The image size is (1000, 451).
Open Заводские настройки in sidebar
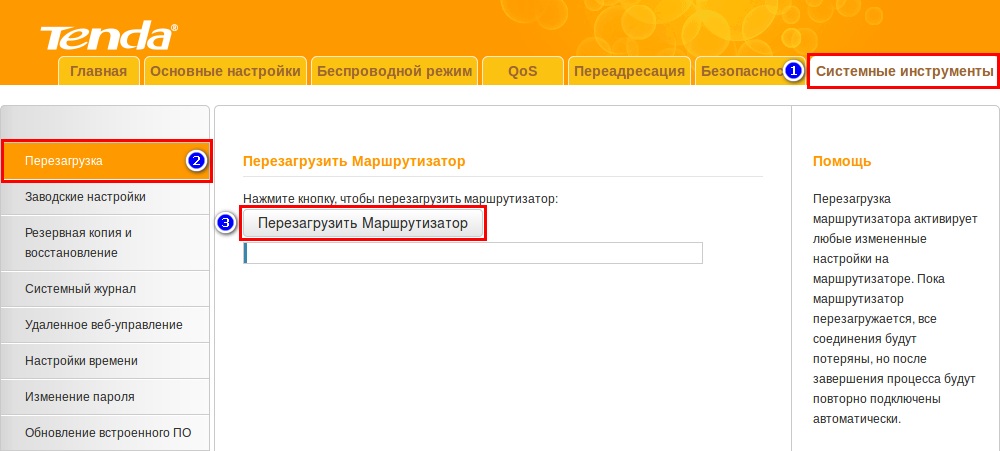(105, 197)
